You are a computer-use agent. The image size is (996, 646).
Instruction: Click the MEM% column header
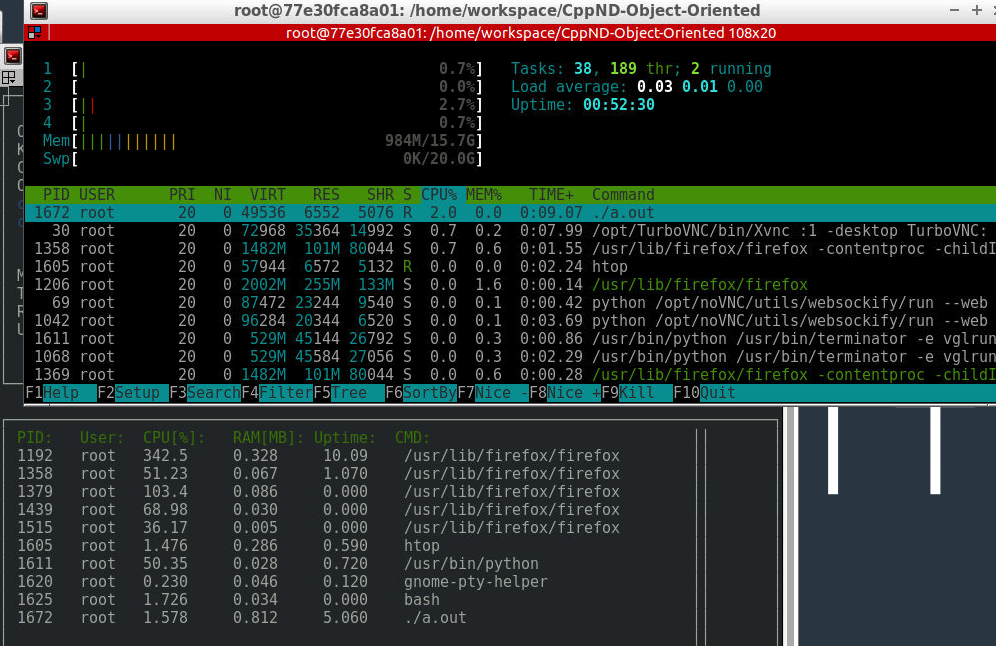click(x=483, y=195)
